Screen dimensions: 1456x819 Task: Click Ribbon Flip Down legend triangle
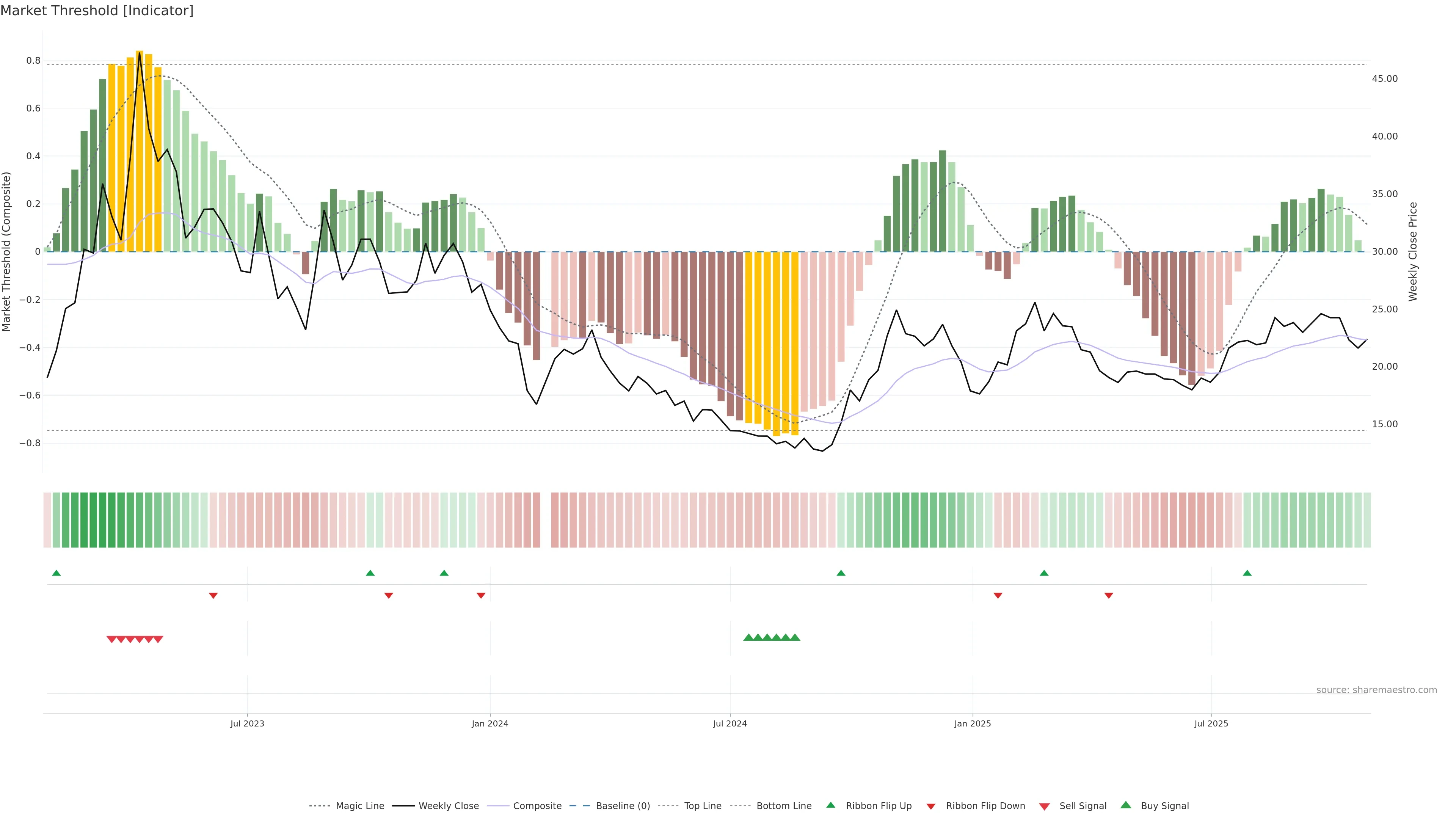[931, 806]
